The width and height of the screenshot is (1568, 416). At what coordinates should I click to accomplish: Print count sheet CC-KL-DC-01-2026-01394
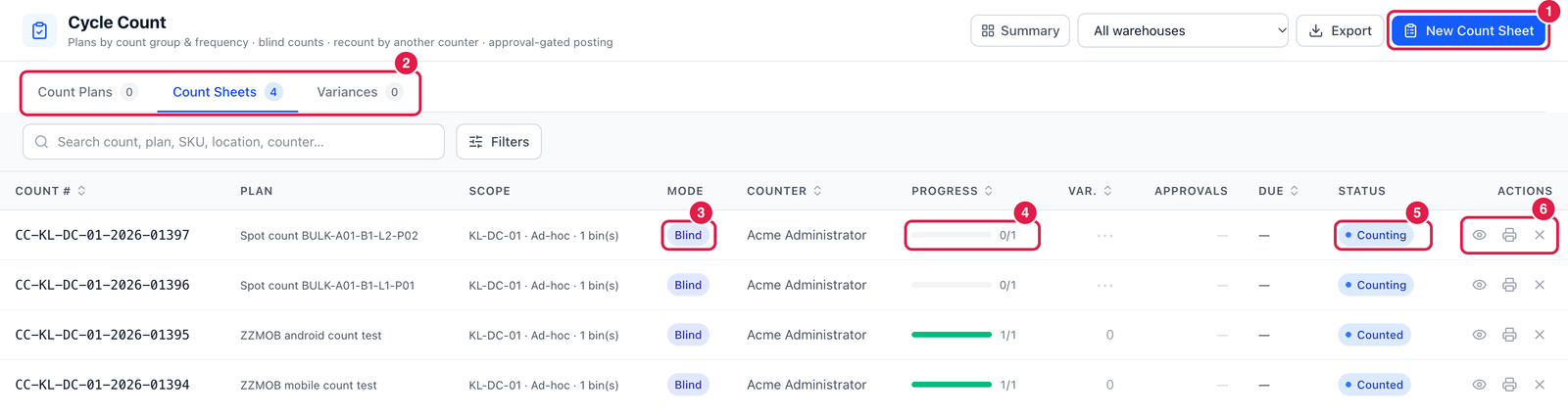(x=1509, y=385)
